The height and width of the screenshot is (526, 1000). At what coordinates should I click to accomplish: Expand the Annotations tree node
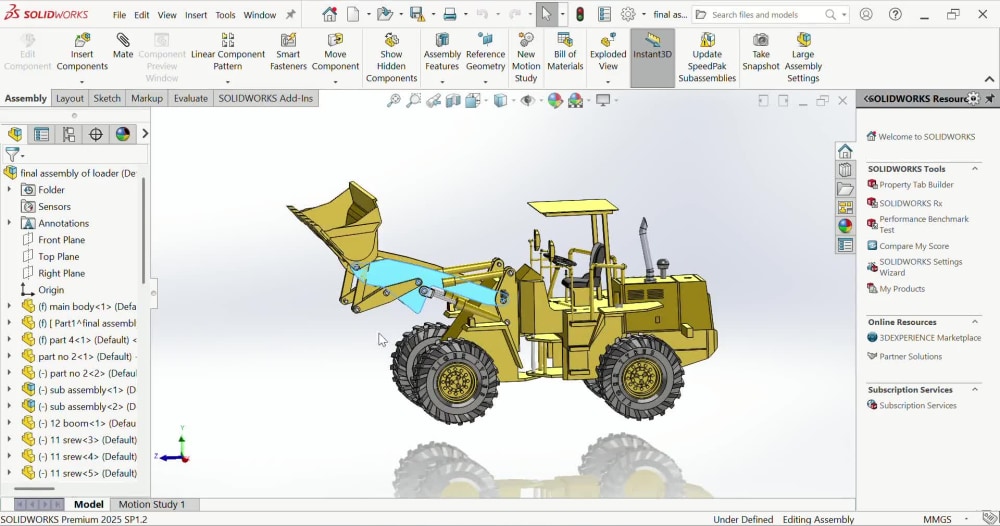(9, 223)
